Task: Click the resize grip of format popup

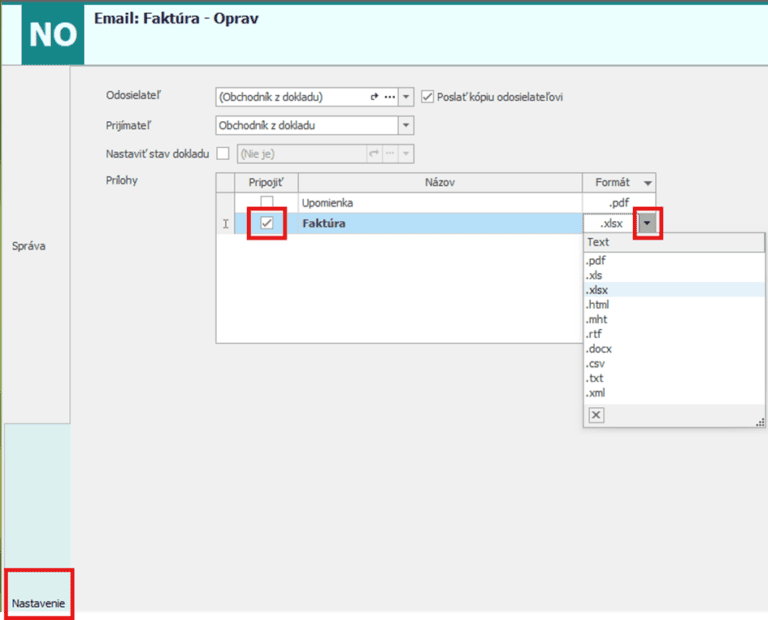Action: point(760,424)
